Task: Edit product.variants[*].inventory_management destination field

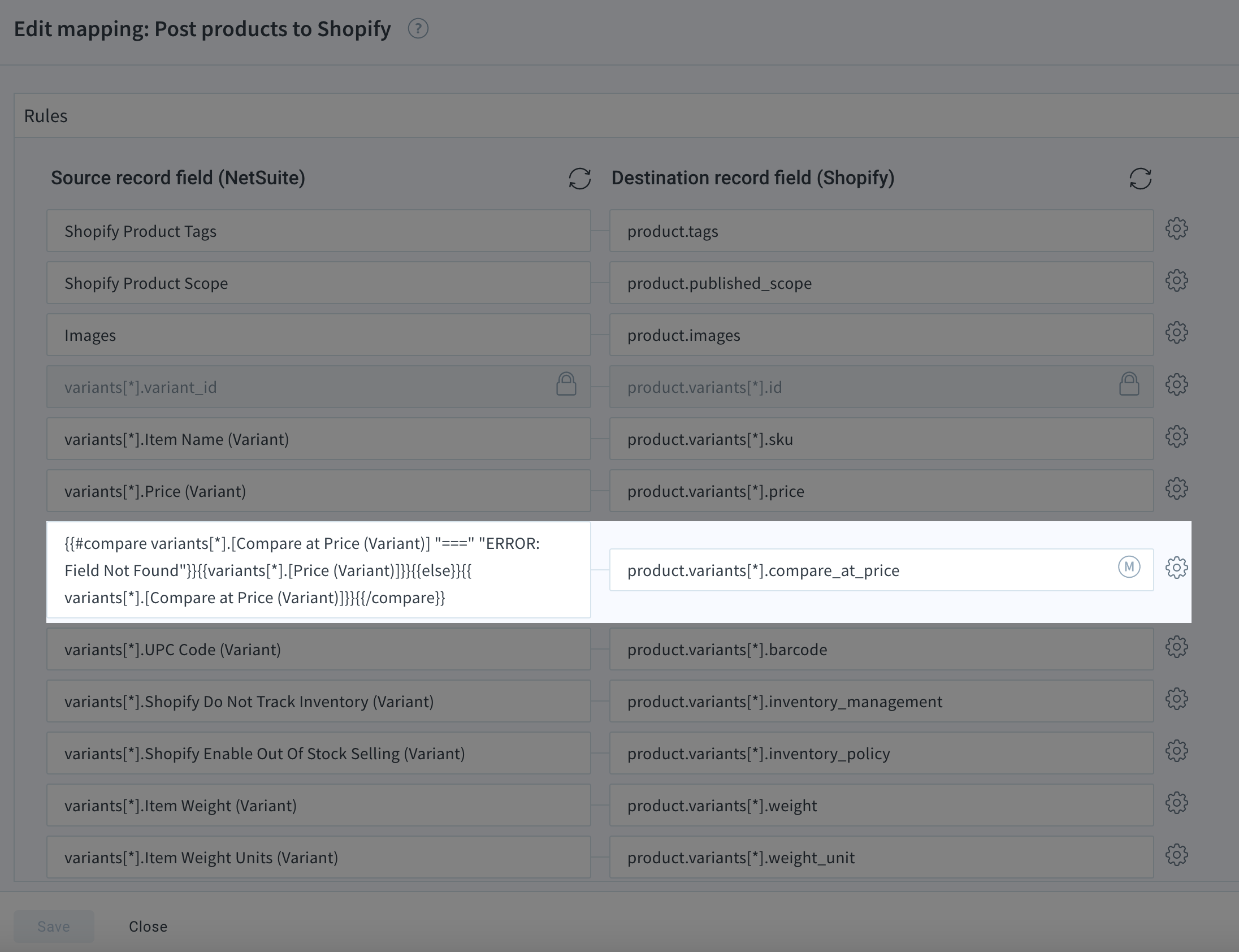Action: (882, 702)
